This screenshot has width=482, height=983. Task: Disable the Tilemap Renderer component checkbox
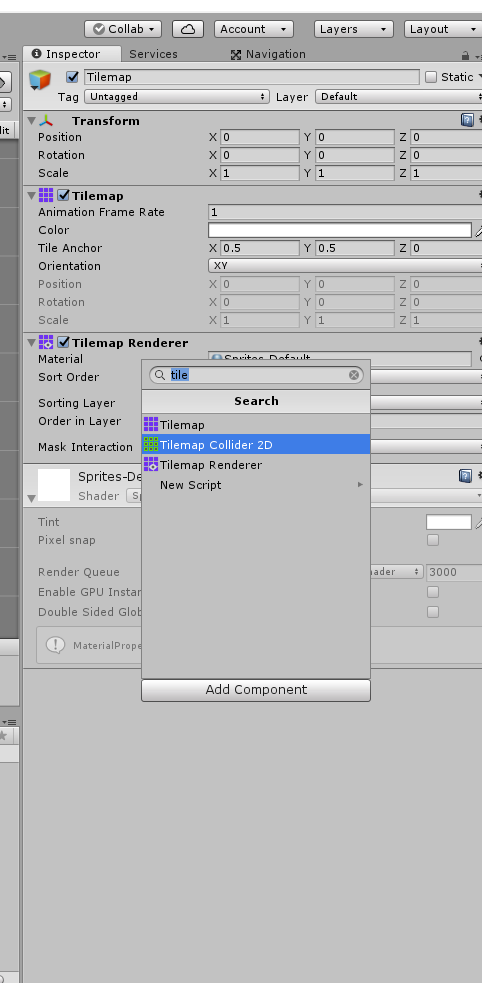[63, 342]
